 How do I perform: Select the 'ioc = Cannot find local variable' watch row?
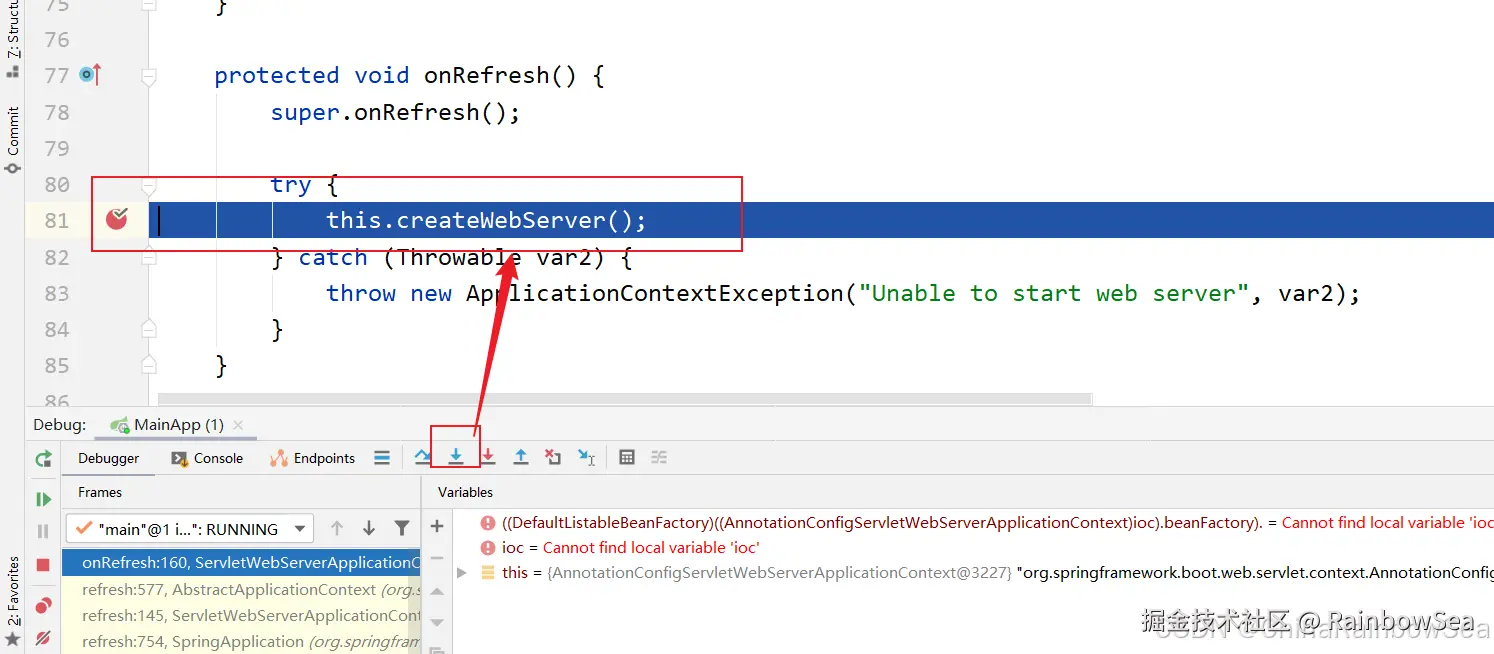point(973,548)
